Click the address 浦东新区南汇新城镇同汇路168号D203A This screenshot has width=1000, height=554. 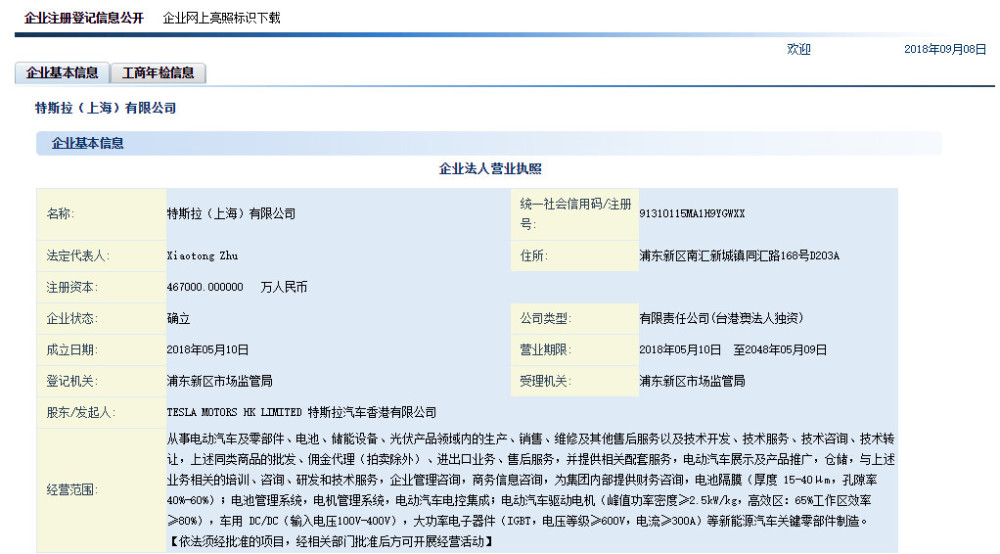739,256
